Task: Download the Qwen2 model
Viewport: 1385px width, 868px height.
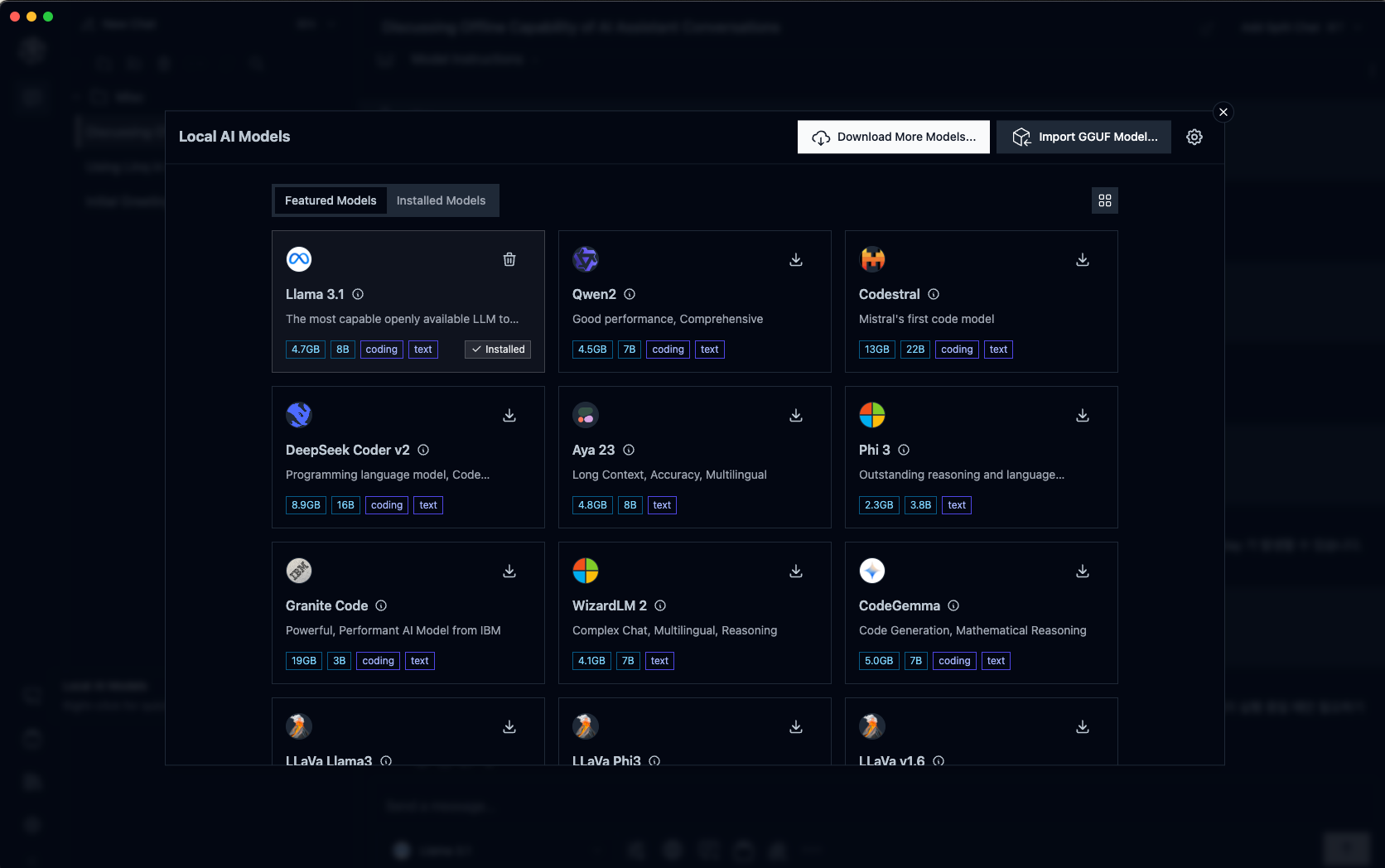Action: pos(796,259)
